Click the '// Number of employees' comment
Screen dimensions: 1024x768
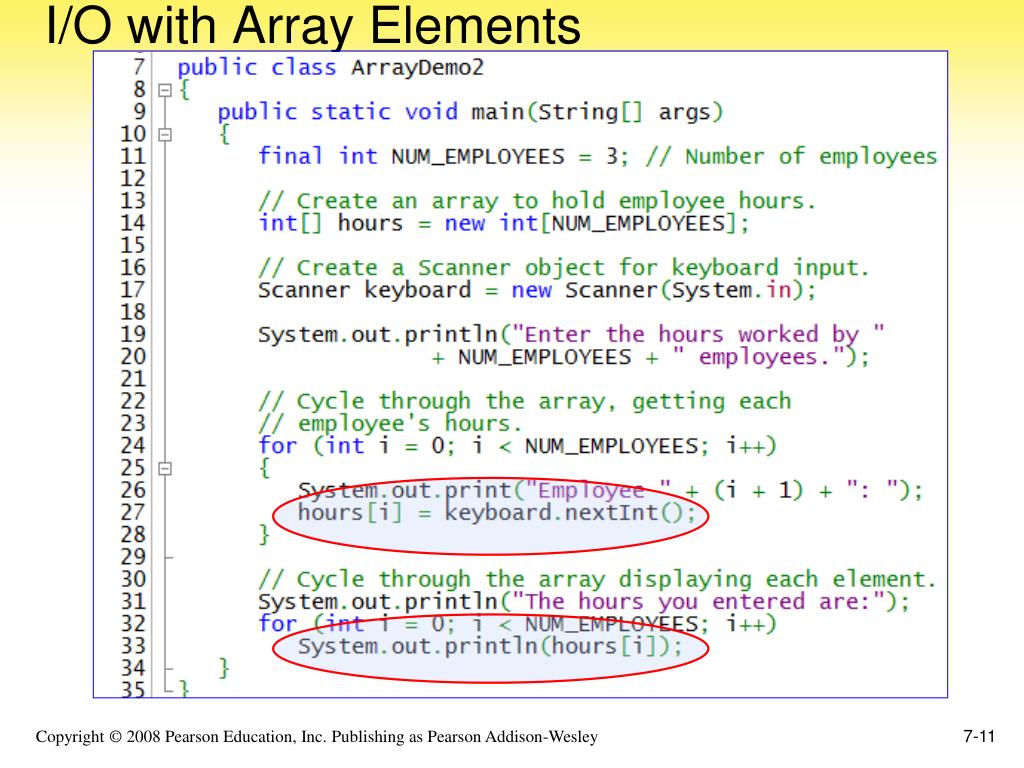point(792,157)
